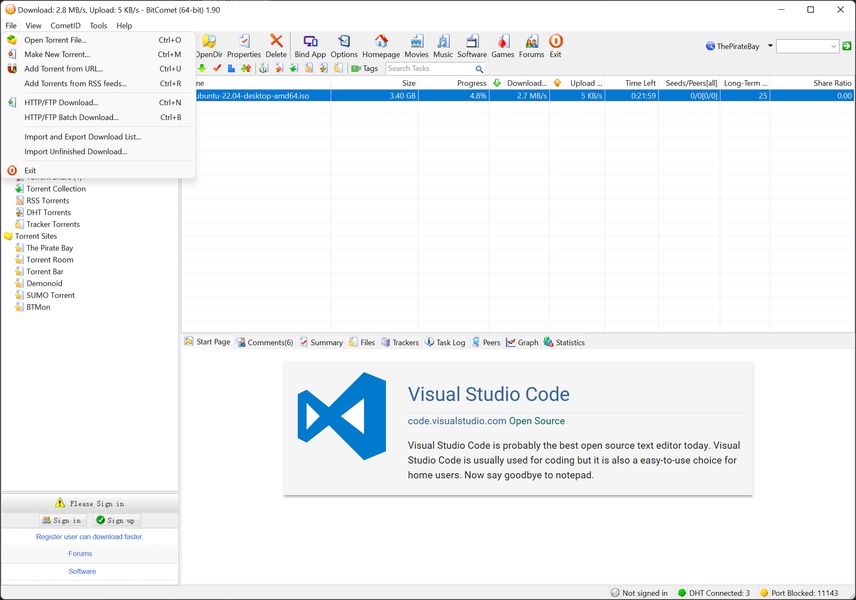The image size is (856, 600).
Task: Click the Delete toolbar icon
Action: click(276, 45)
